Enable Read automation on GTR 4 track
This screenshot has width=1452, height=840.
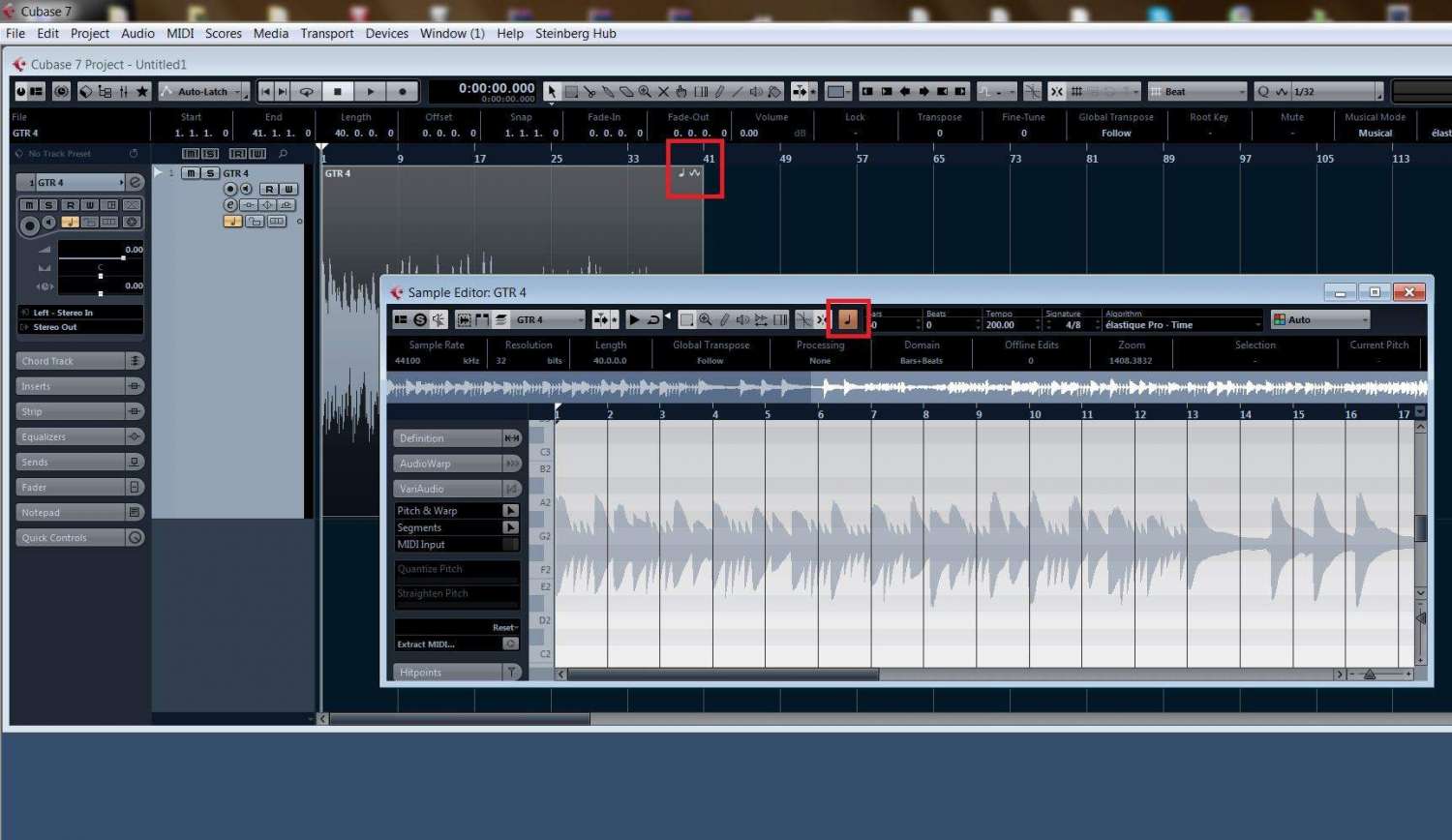269,189
